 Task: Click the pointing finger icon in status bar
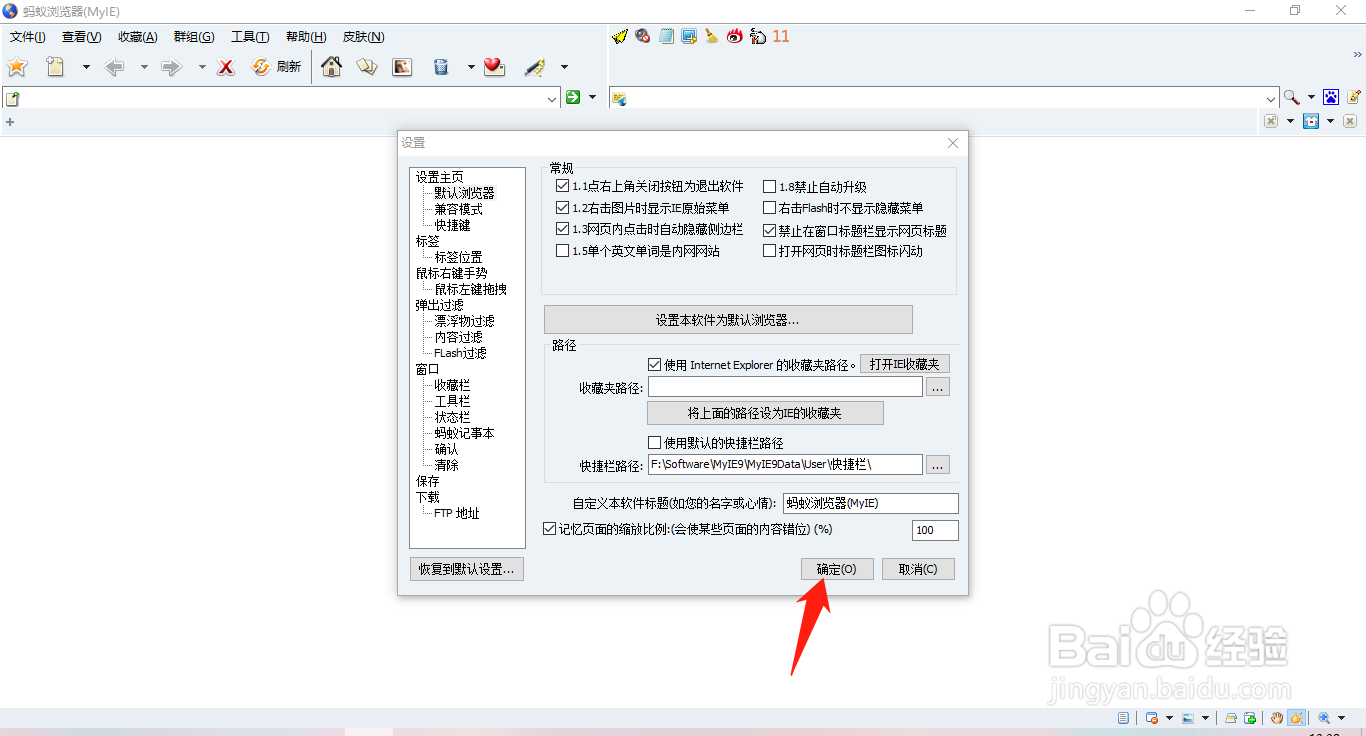pyautogui.click(x=1296, y=718)
